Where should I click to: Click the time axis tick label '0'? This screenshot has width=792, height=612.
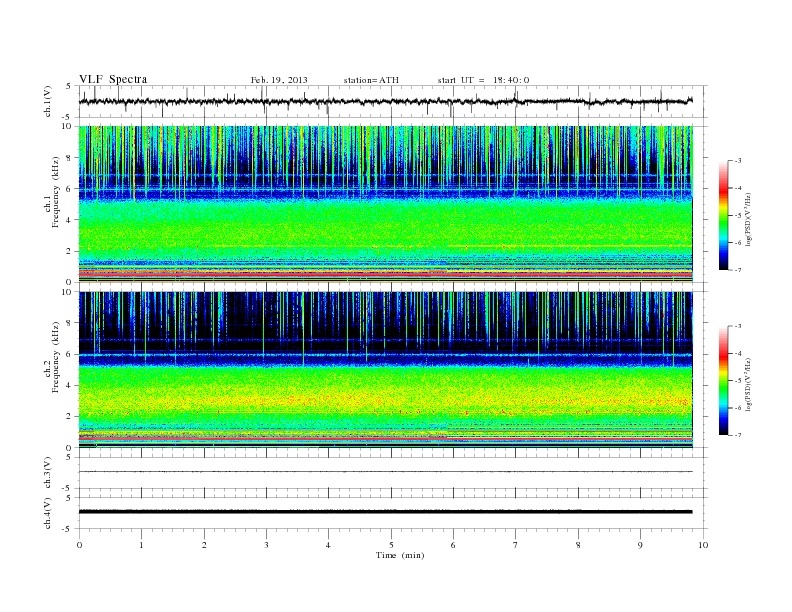click(x=79, y=545)
